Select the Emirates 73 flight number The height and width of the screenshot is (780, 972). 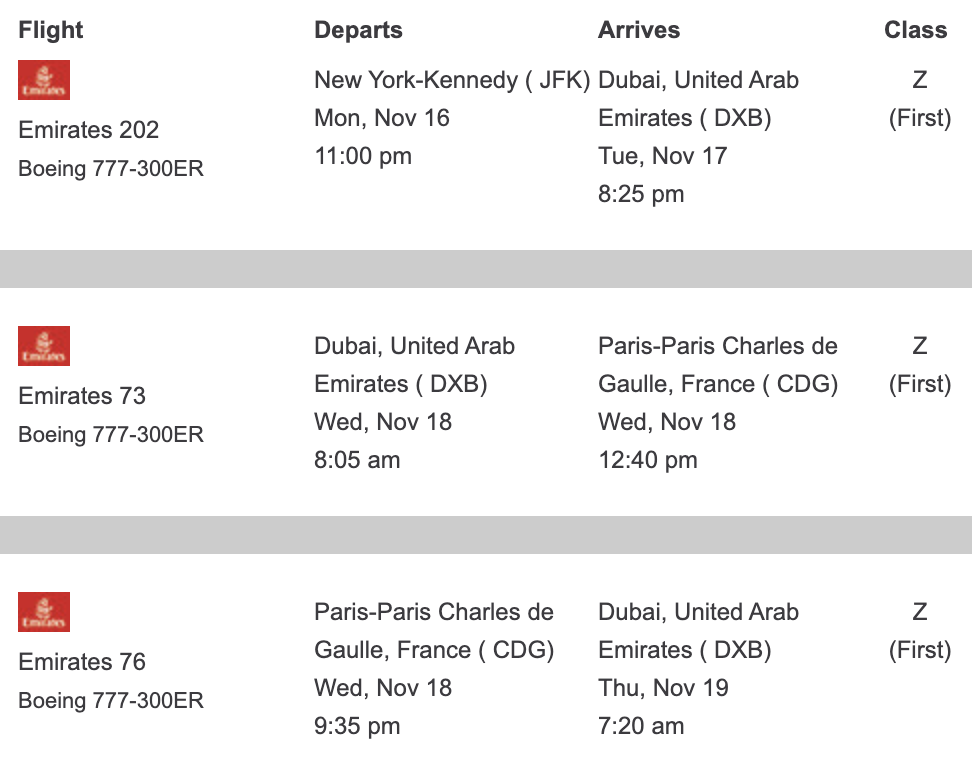click(x=82, y=396)
